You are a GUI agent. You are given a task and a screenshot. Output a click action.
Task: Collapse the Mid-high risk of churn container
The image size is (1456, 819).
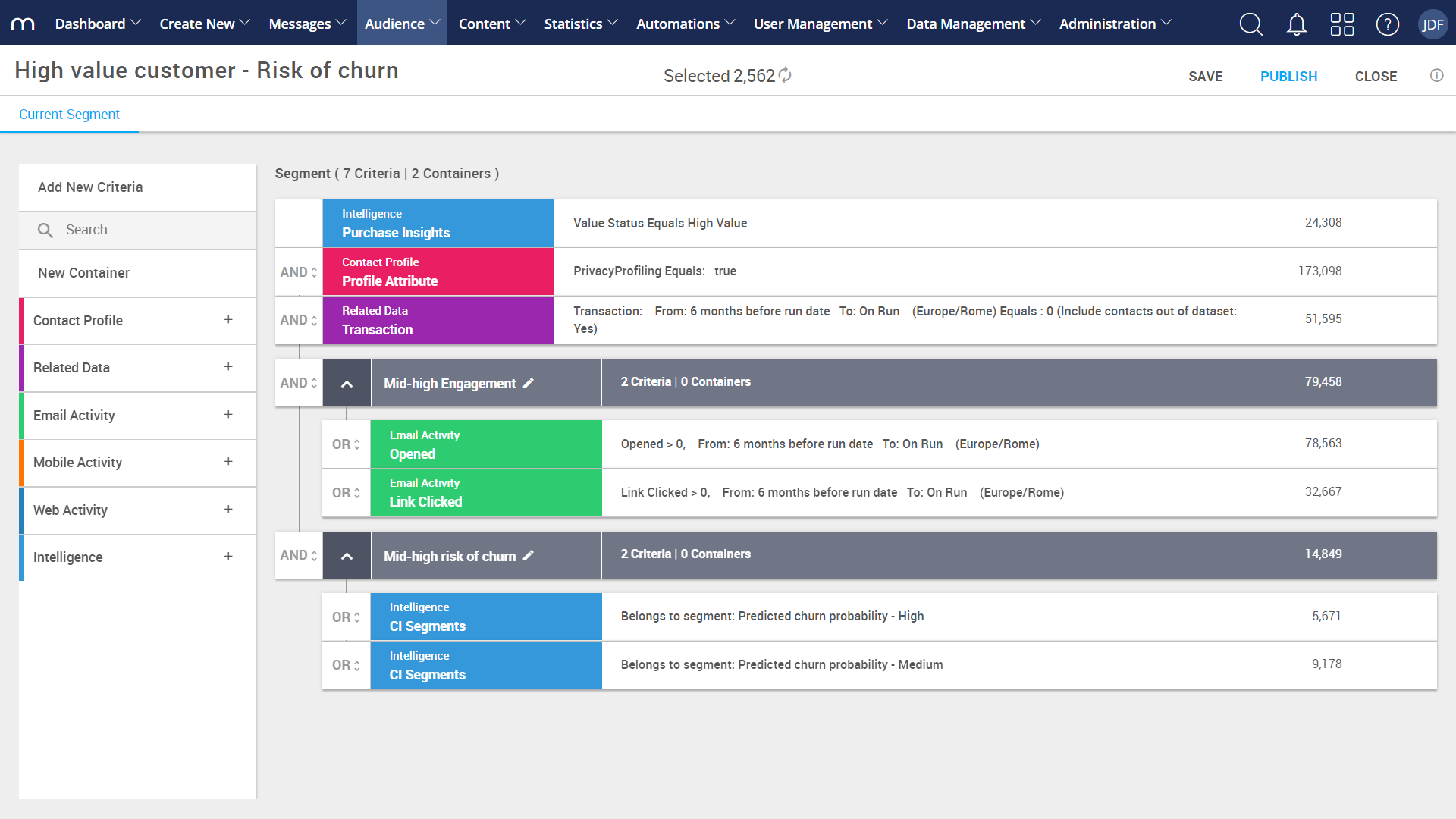coord(347,555)
